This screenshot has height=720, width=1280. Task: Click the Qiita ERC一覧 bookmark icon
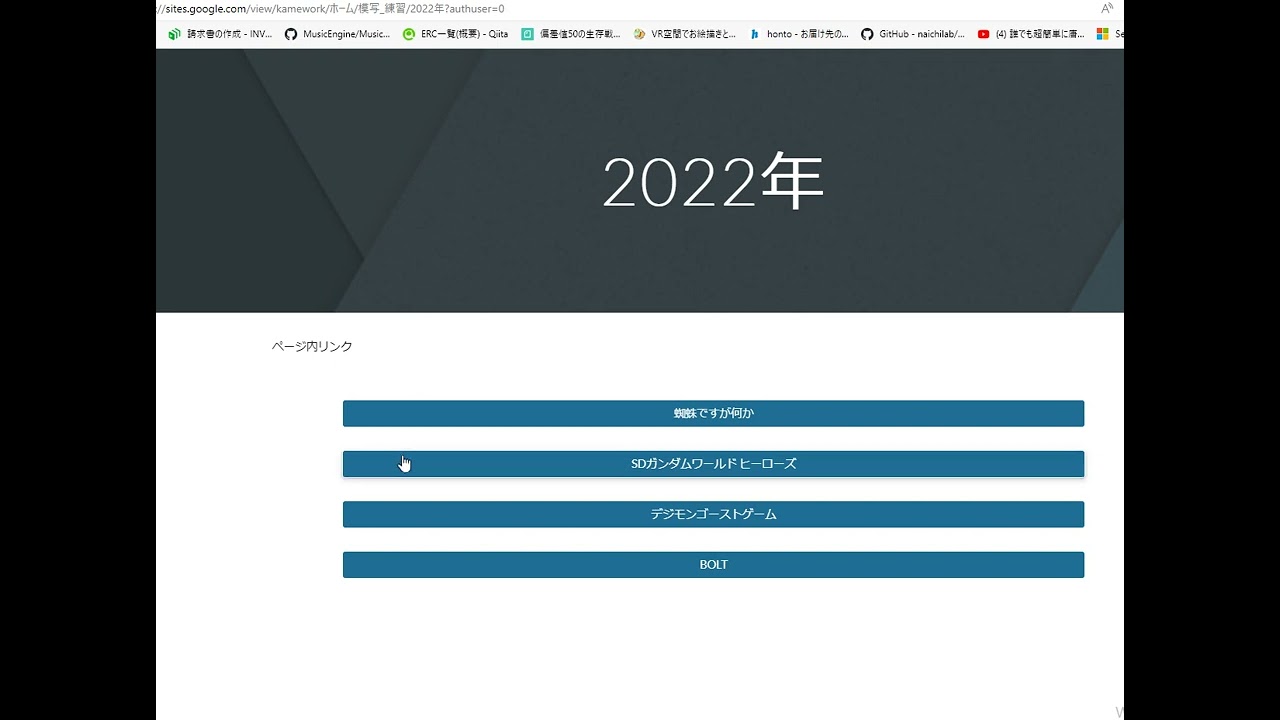pyautogui.click(x=409, y=34)
